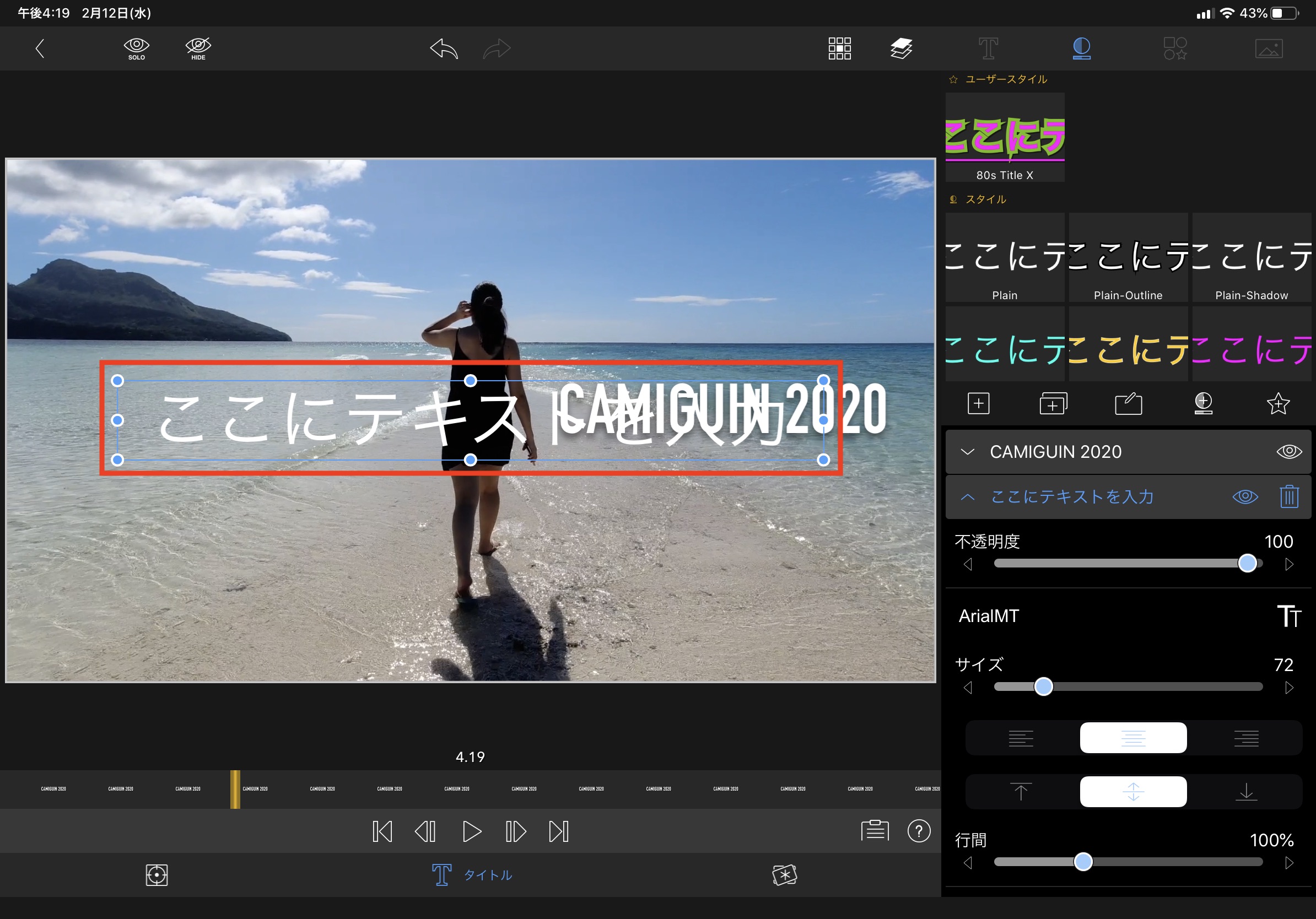Collapse the ここにテキストを入力 layer
Viewport: 1316px width, 919px height.
(x=968, y=497)
